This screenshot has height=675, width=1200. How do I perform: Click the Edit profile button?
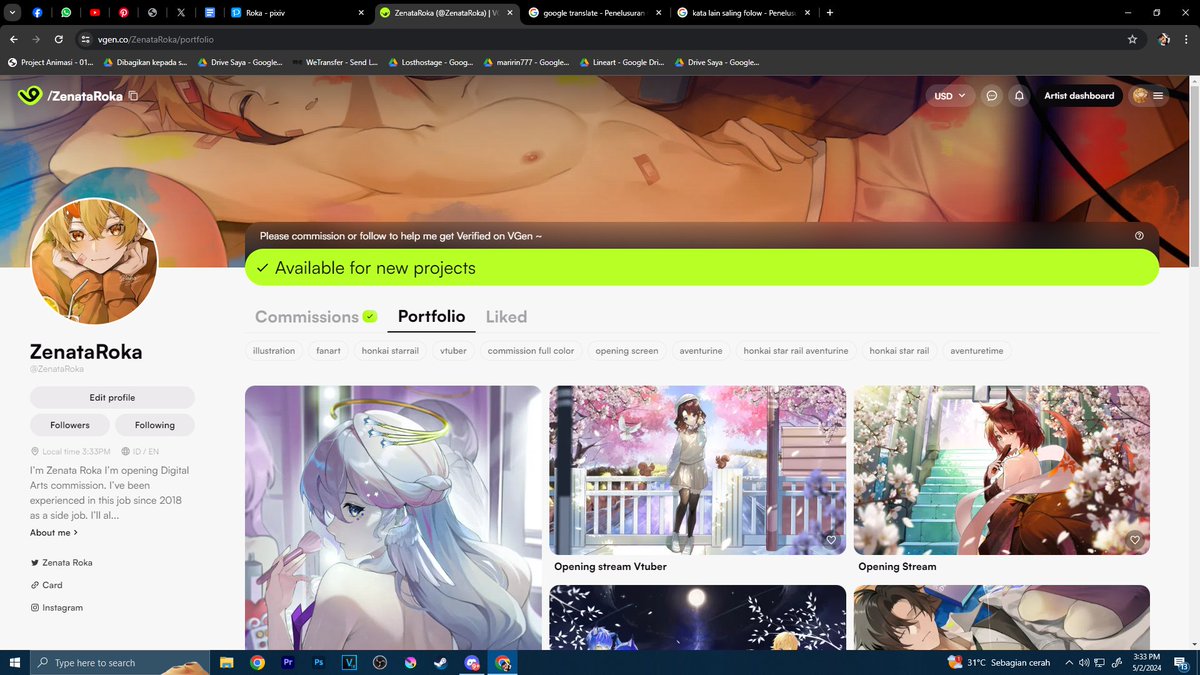coord(112,398)
